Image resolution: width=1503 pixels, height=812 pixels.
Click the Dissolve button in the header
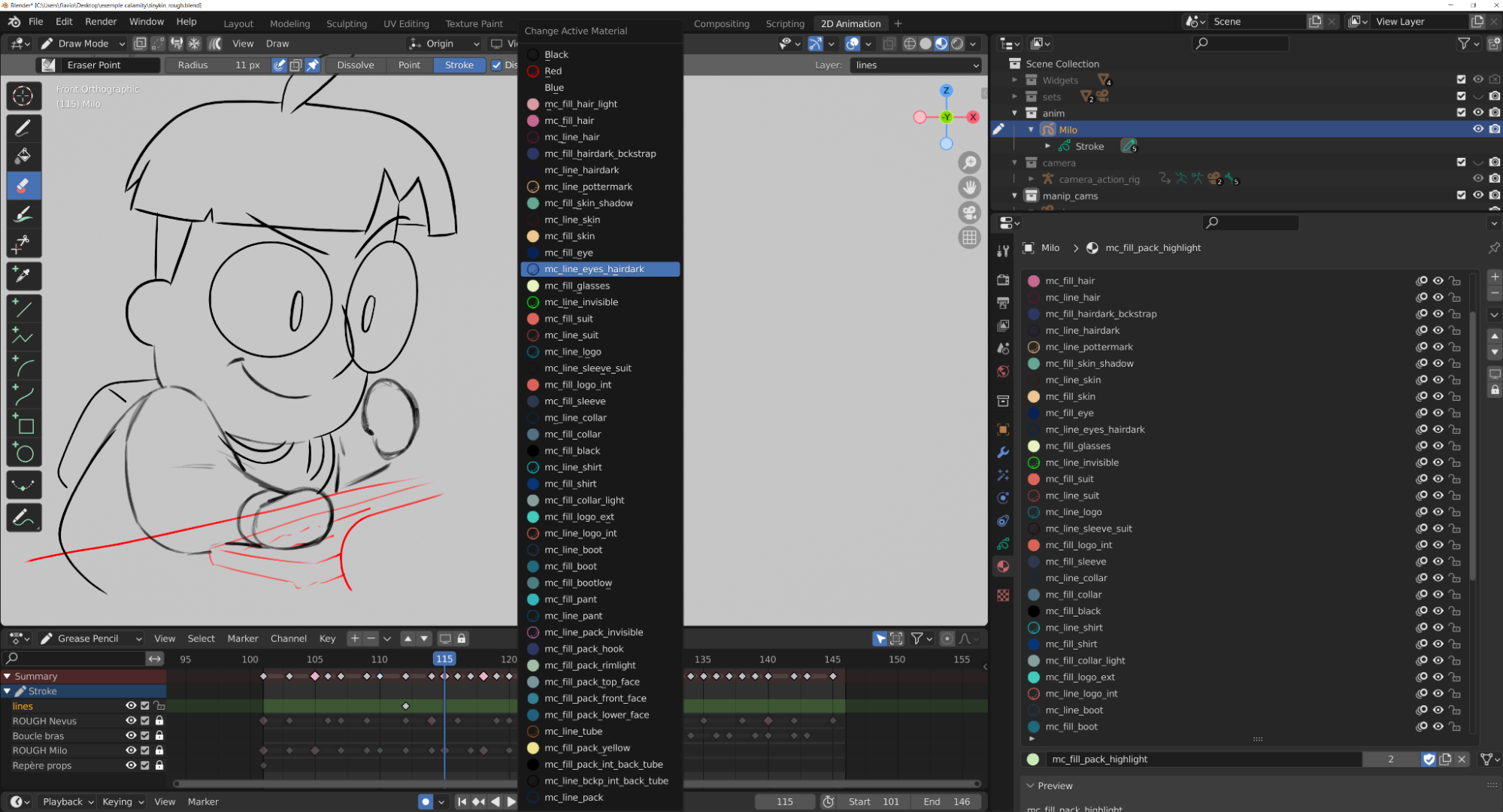pos(355,65)
